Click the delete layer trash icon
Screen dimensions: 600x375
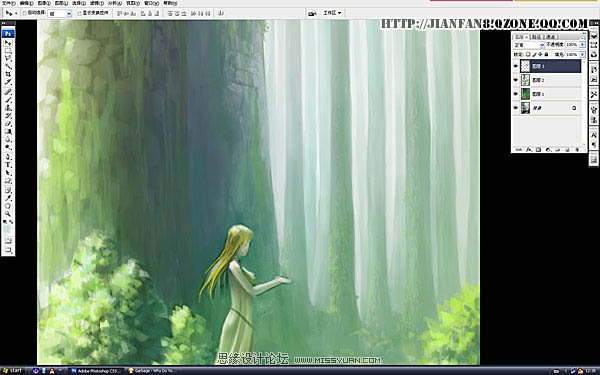tap(577, 150)
